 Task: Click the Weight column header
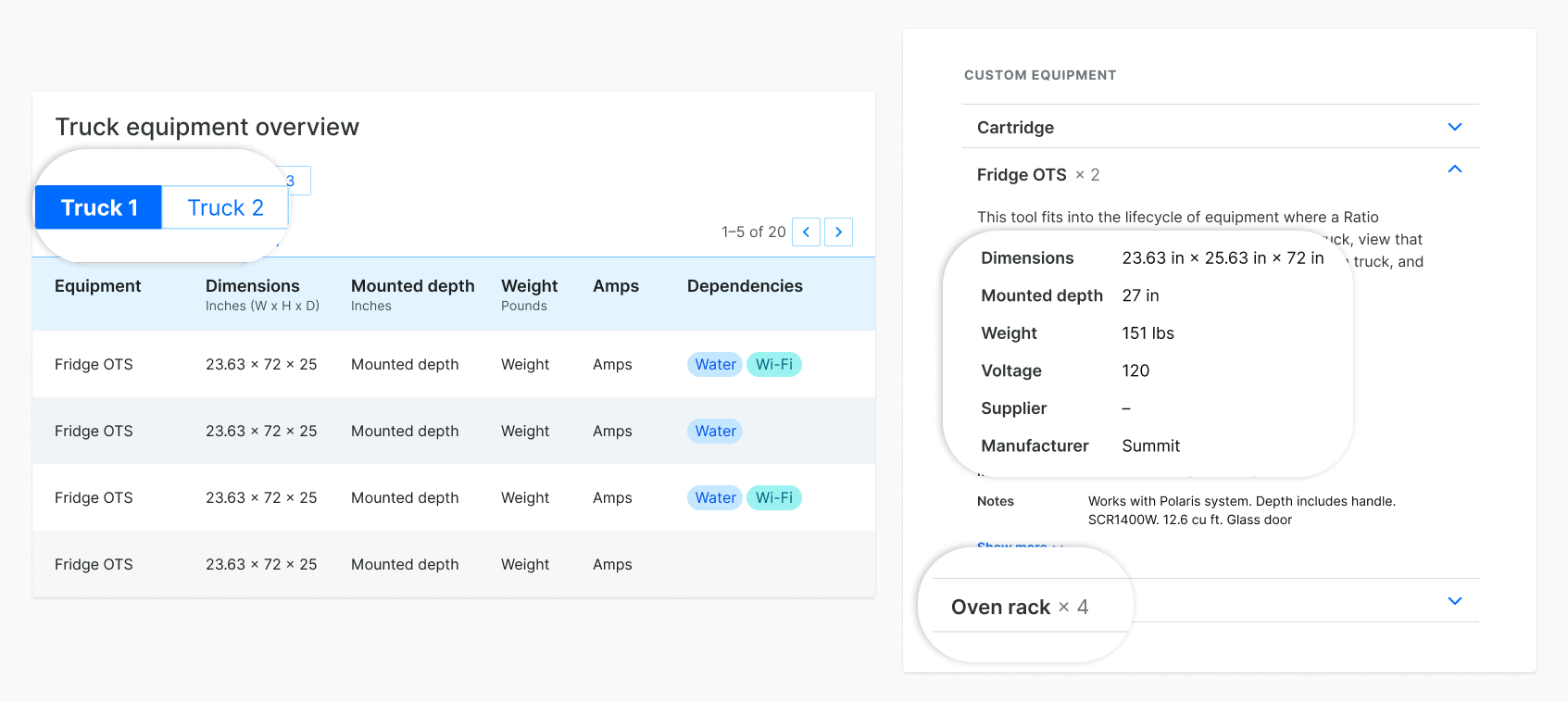click(529, 286)
